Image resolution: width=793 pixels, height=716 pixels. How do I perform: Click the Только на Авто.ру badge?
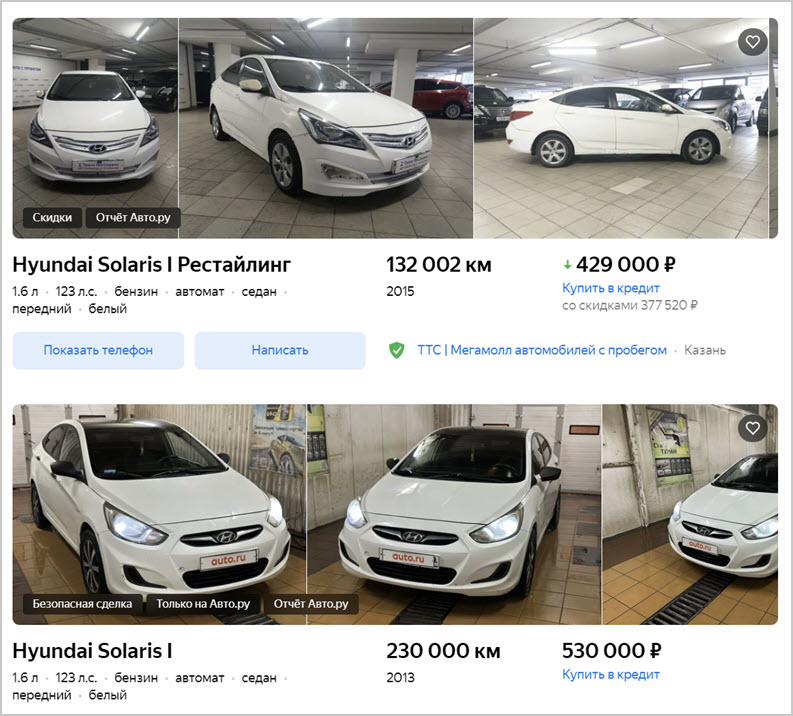(203, 604)
